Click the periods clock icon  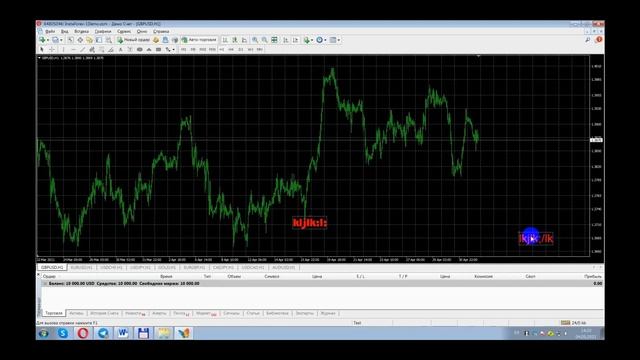point(320,40)
